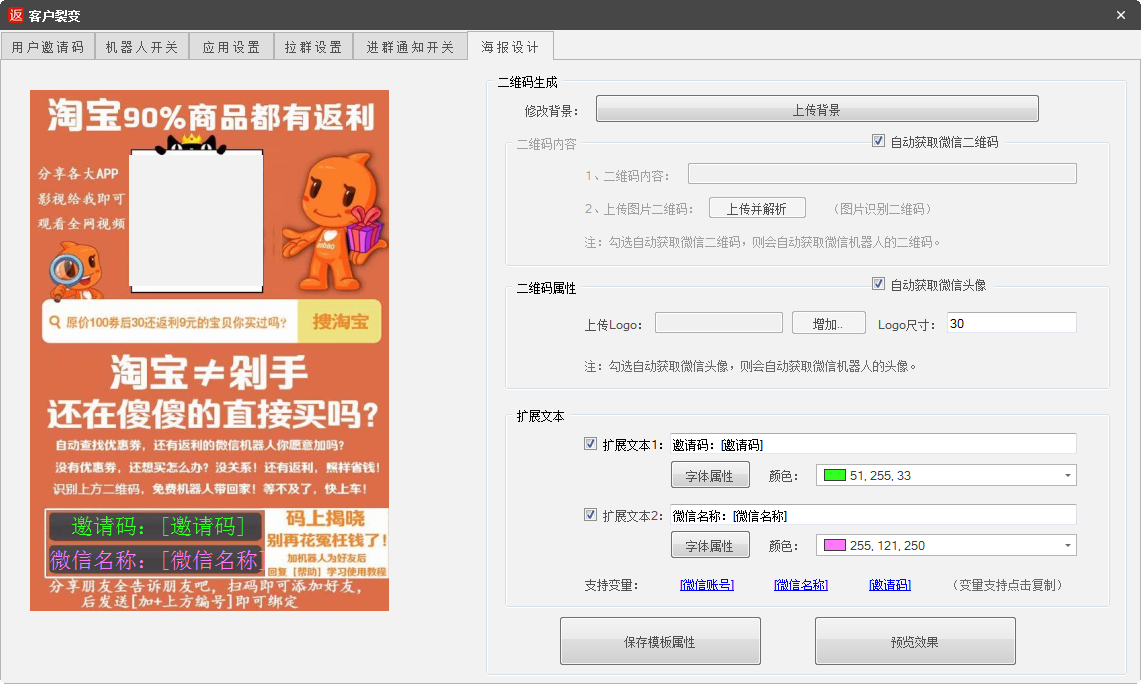Close the 客户裂变 window

click(1121, 15)
